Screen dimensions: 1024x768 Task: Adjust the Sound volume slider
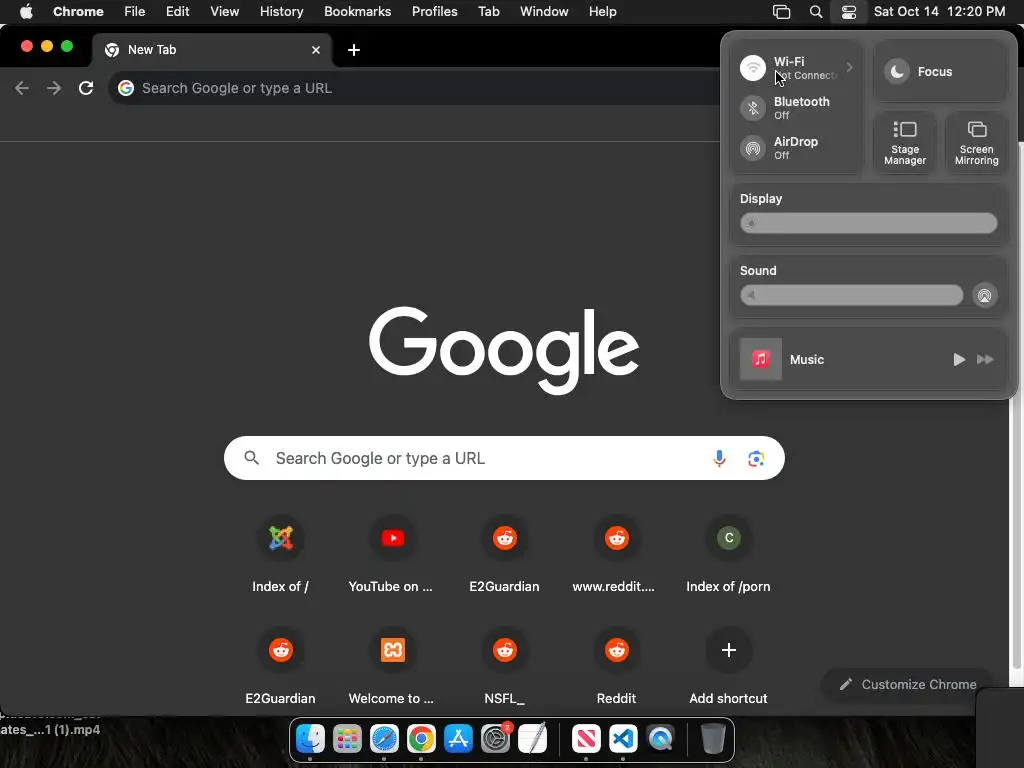coord(851,295)
